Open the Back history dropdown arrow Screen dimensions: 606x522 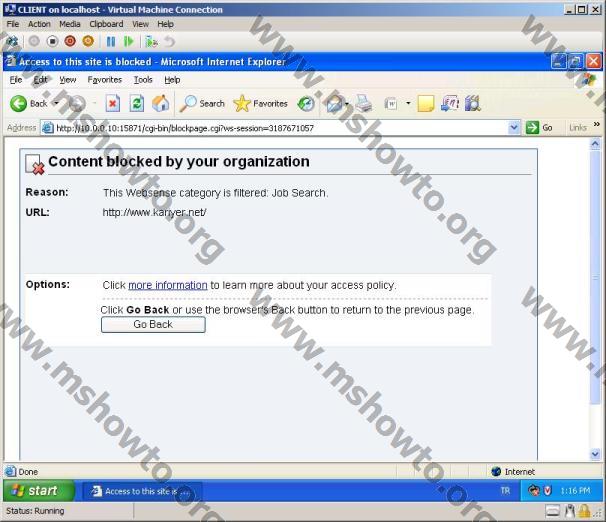pyautogui.click(x=56, y=104)
